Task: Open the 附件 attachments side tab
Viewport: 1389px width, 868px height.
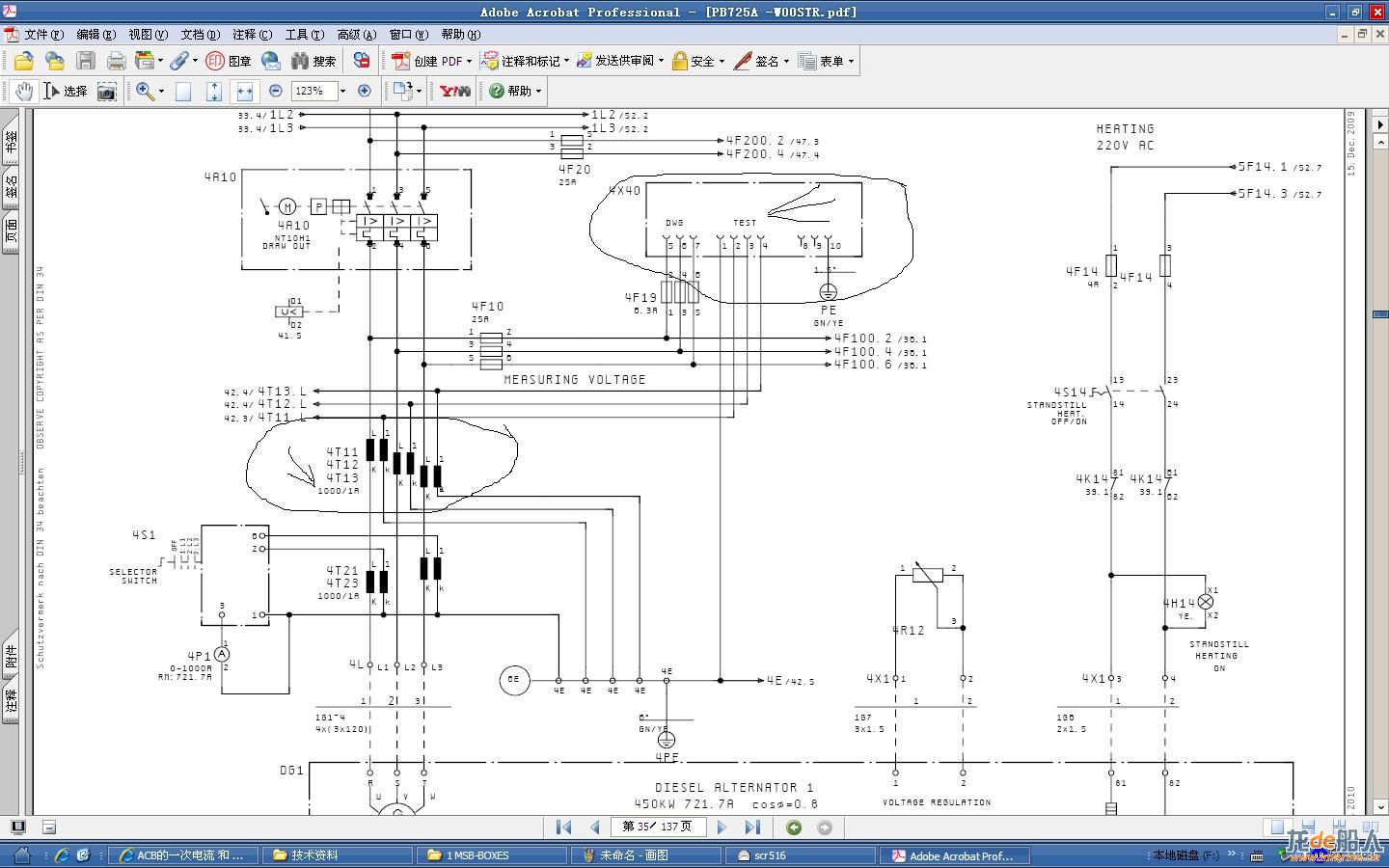Action: click(11, 656)
